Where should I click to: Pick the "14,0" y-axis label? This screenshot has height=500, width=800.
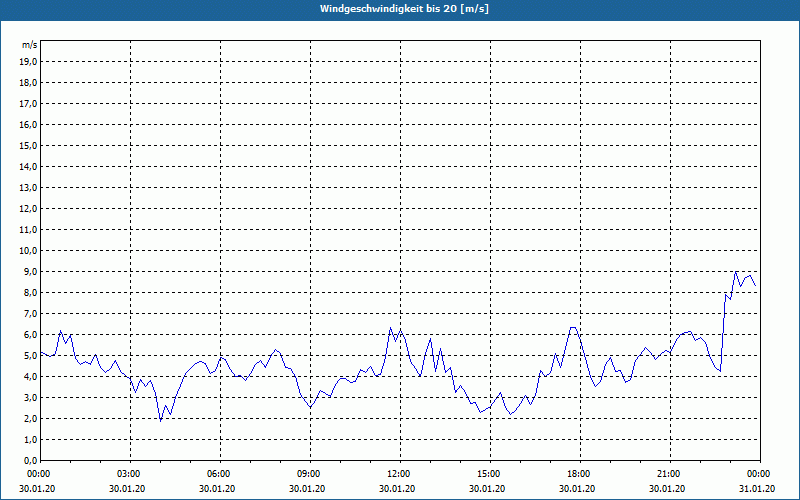(x=28, y=166)
